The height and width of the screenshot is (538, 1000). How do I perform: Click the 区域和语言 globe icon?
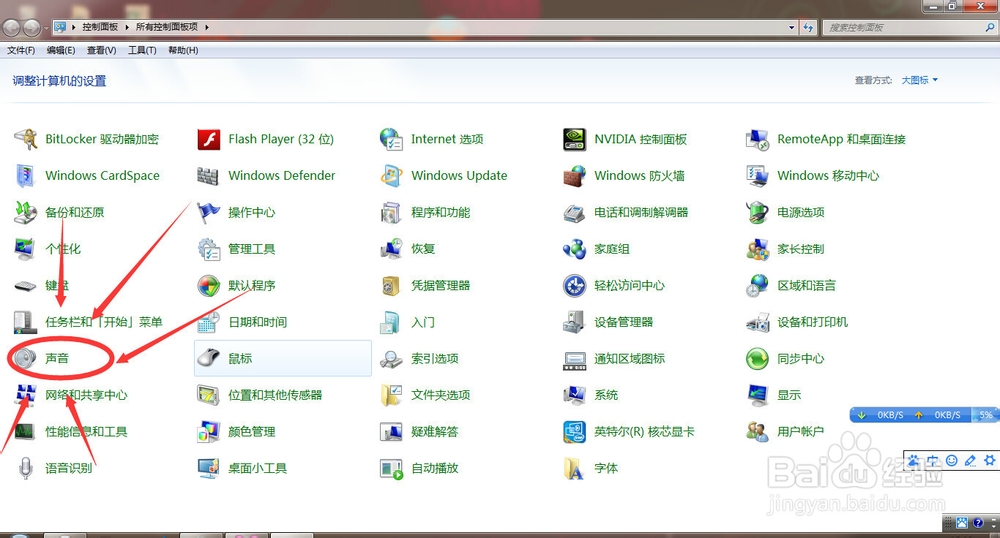(x=757, y=285)
